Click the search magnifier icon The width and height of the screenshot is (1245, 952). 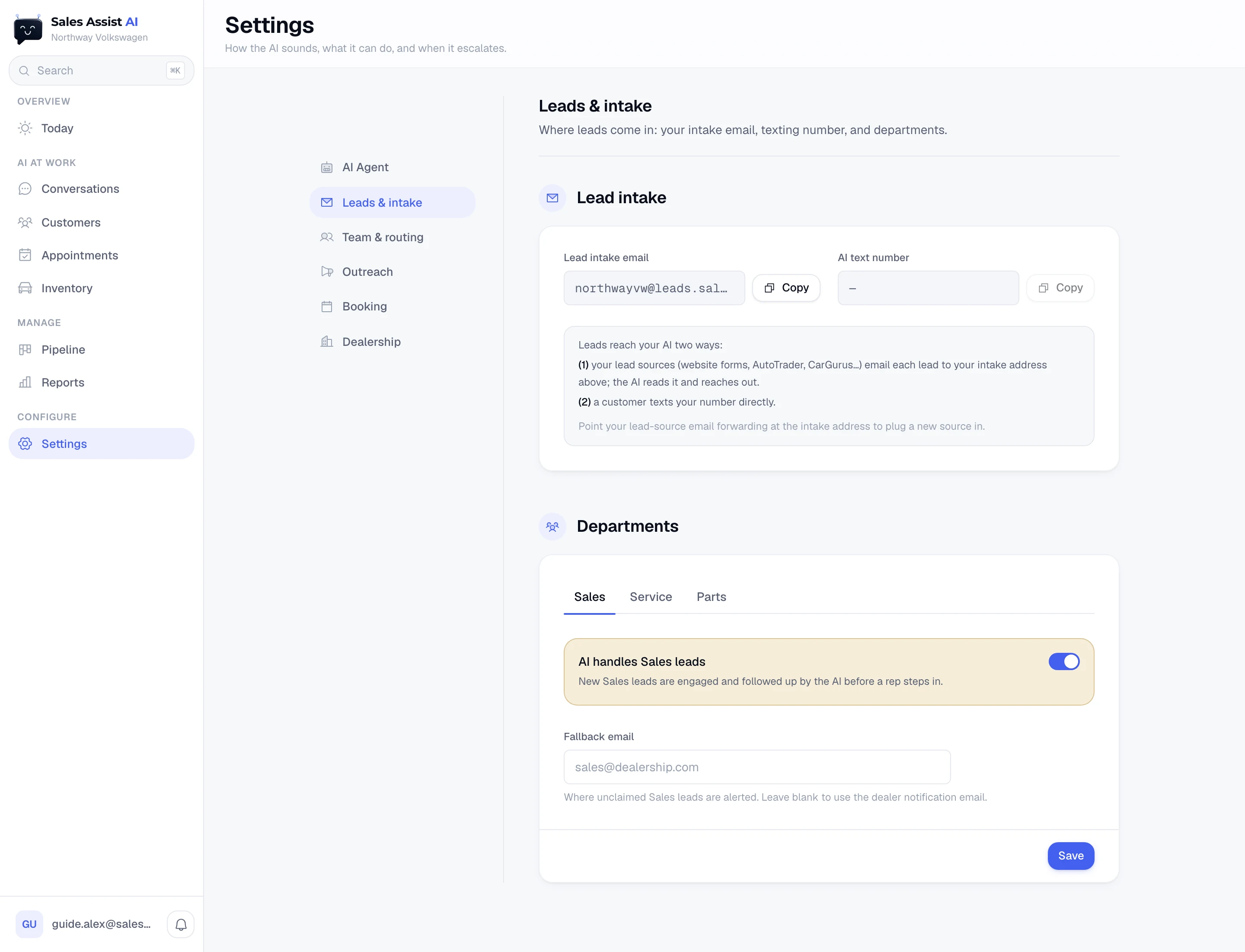tap(24, 71)
